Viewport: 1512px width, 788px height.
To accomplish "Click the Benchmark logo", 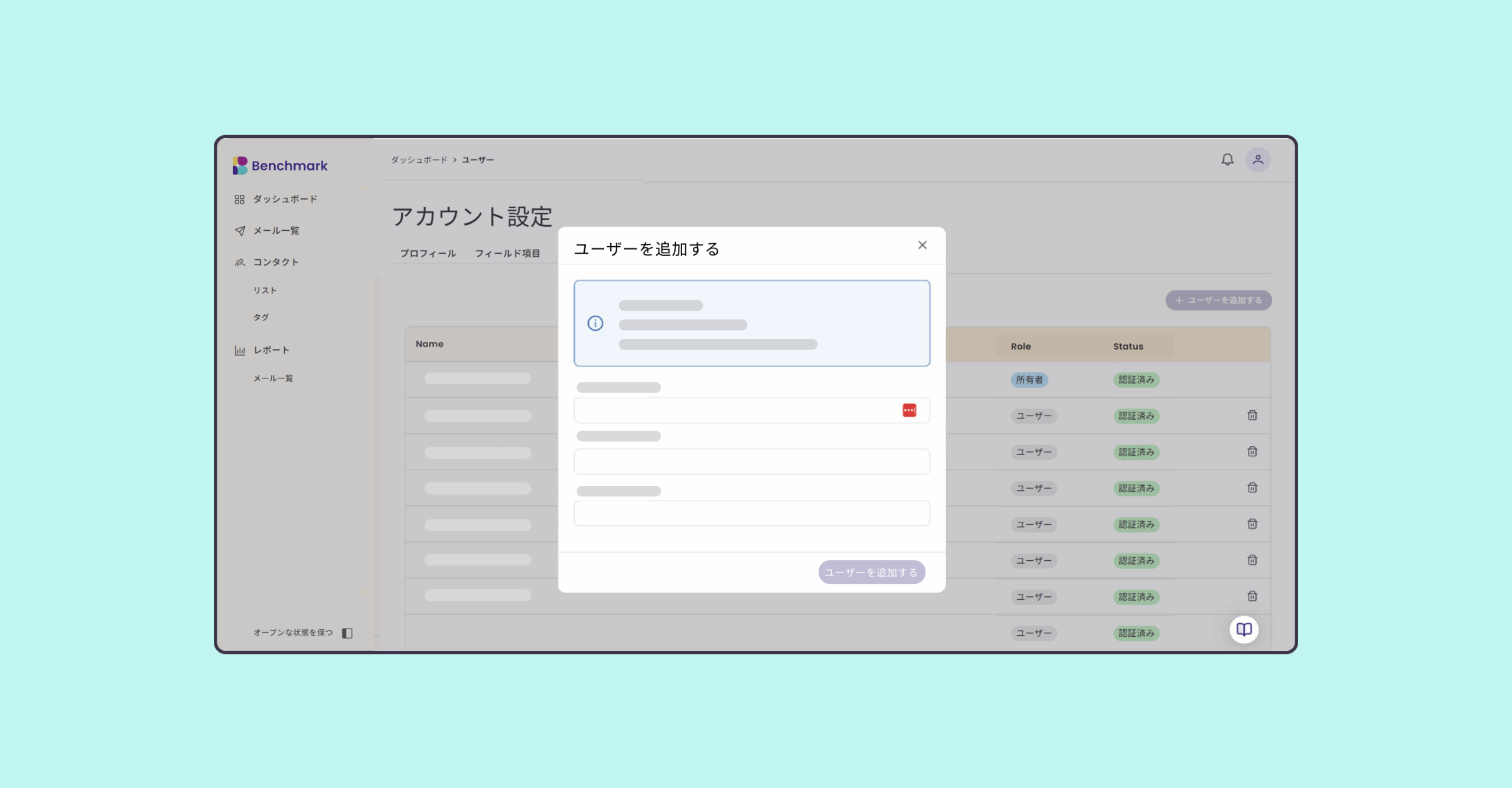I will click(281, 166).
